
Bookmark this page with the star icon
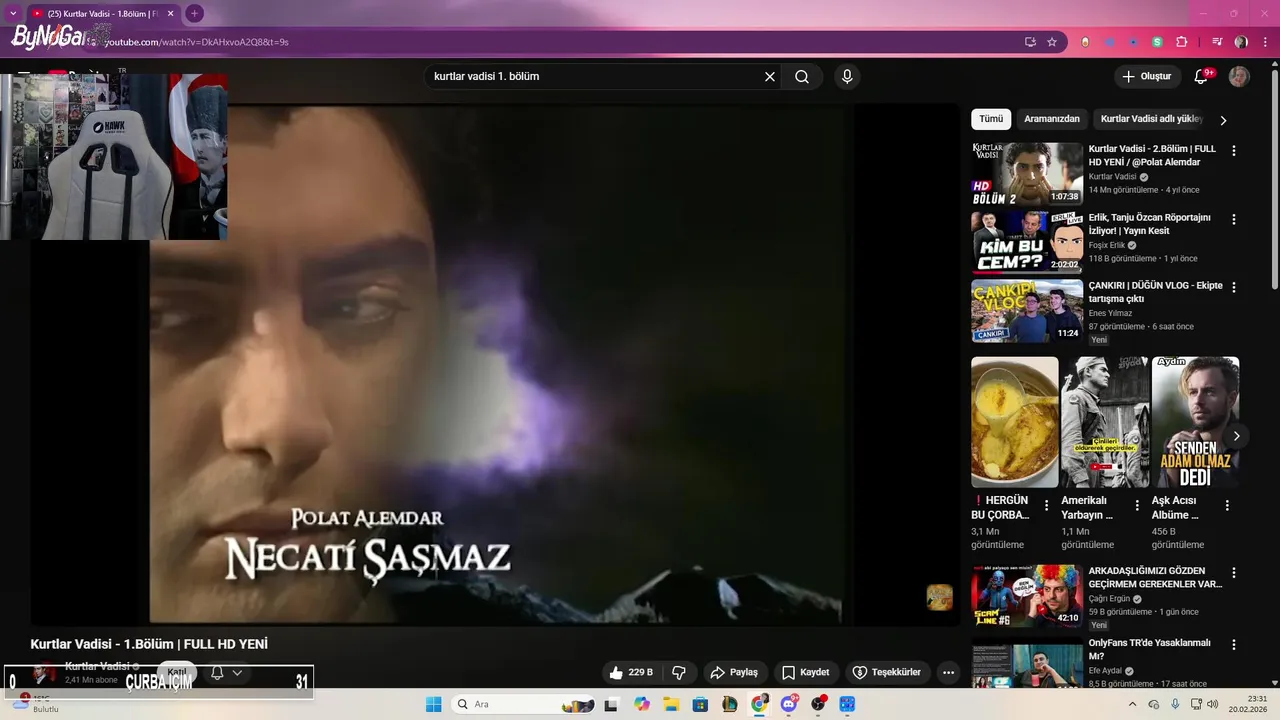pos(1052,42)
